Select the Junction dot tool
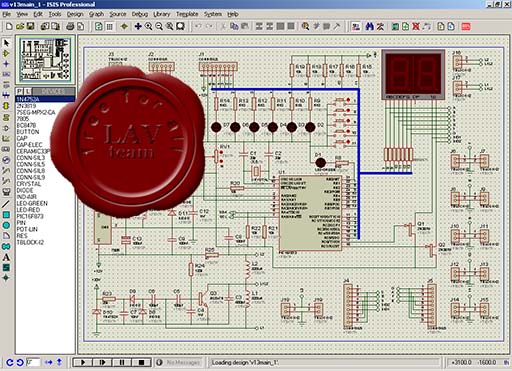Screen dimensions: 512x371 (x=6, y=64)
